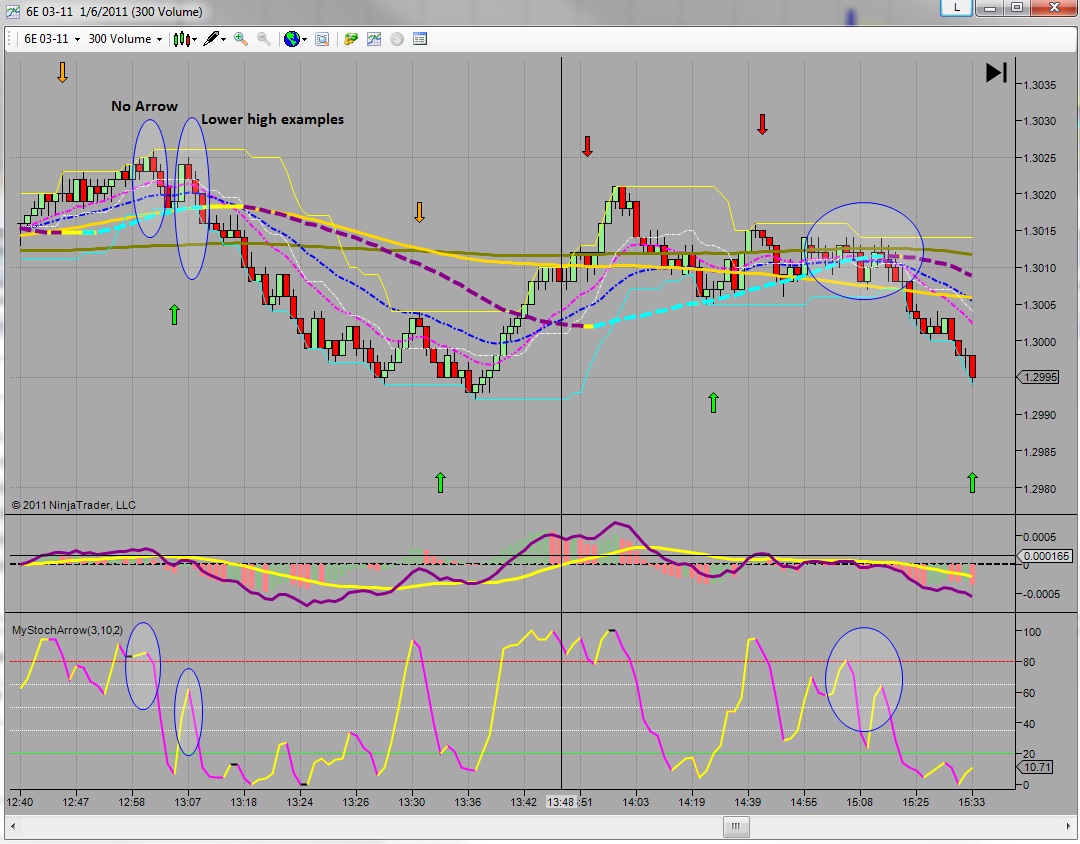The image size is (1080, 844).
Task: Select the 'No Arrow' chart text
Action: pos(145,106)
